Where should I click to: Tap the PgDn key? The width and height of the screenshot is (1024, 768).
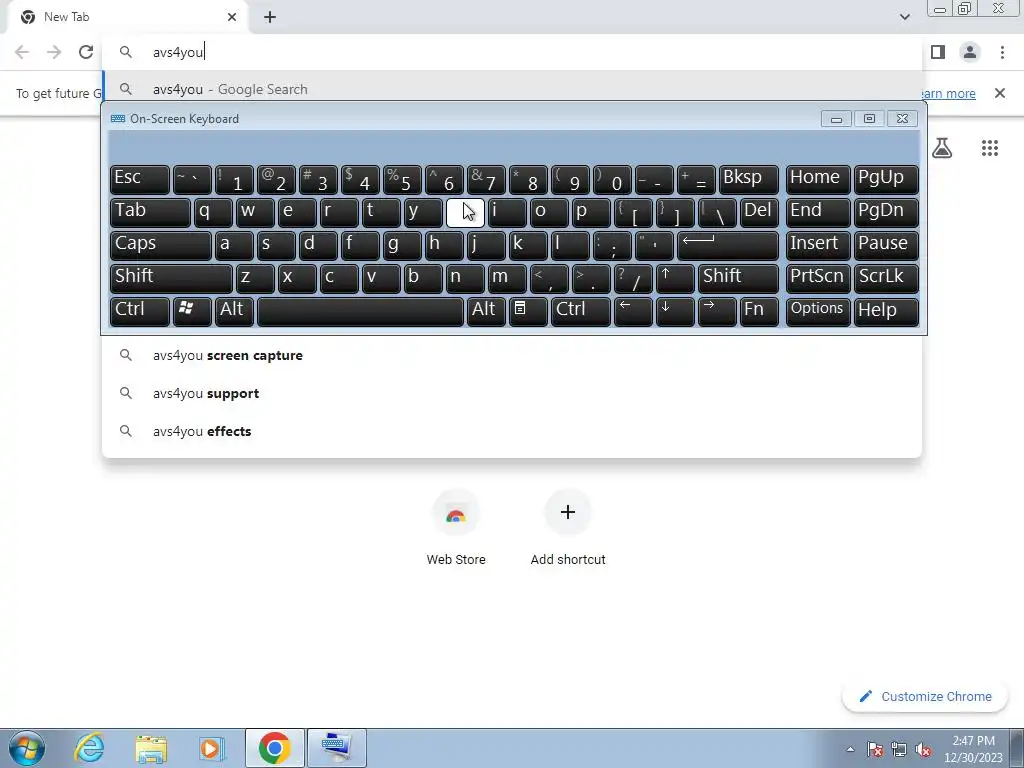[886, 212]
